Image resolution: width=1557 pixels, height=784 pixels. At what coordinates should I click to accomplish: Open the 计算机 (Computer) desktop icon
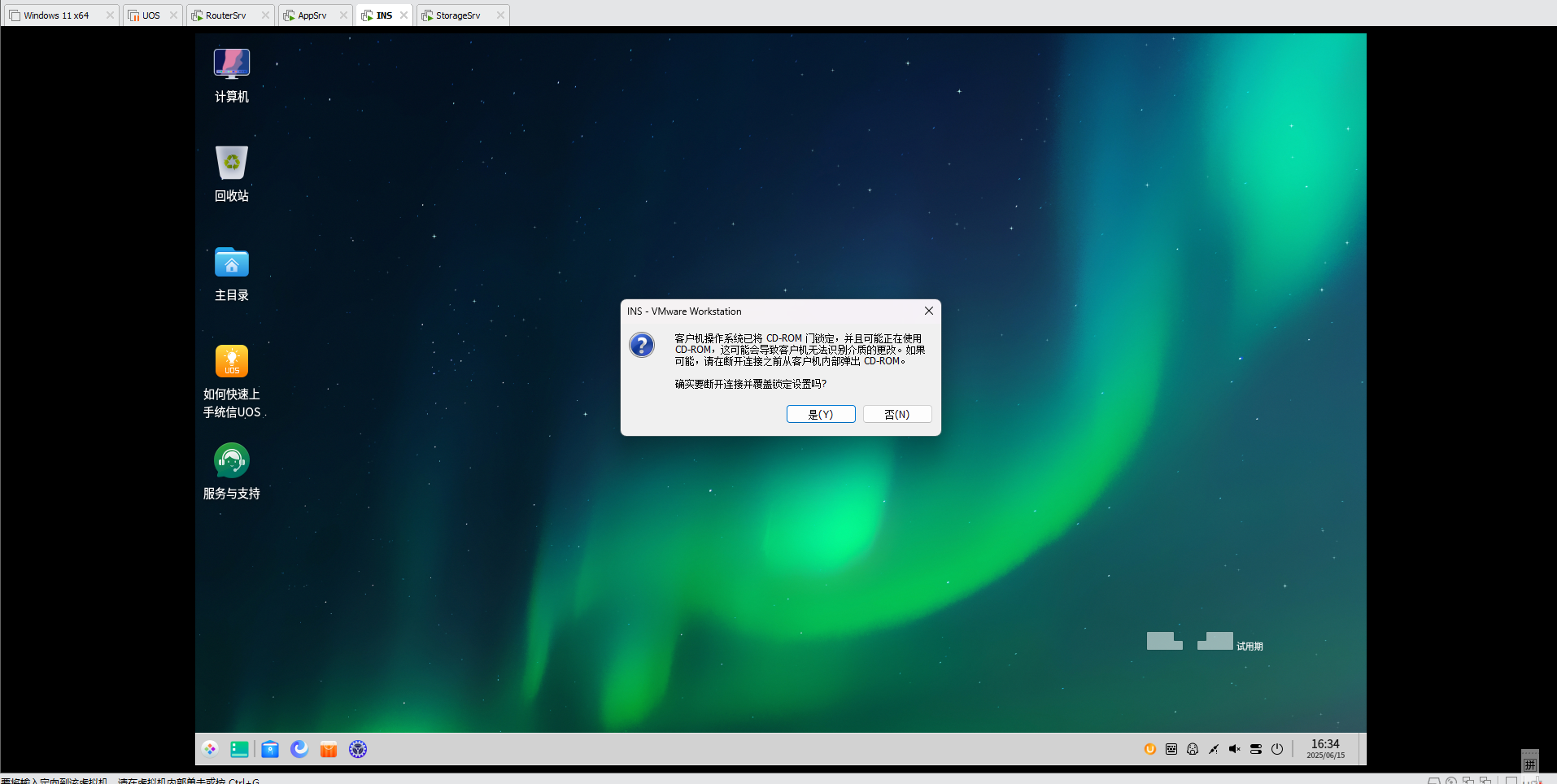tap(231, 73)
